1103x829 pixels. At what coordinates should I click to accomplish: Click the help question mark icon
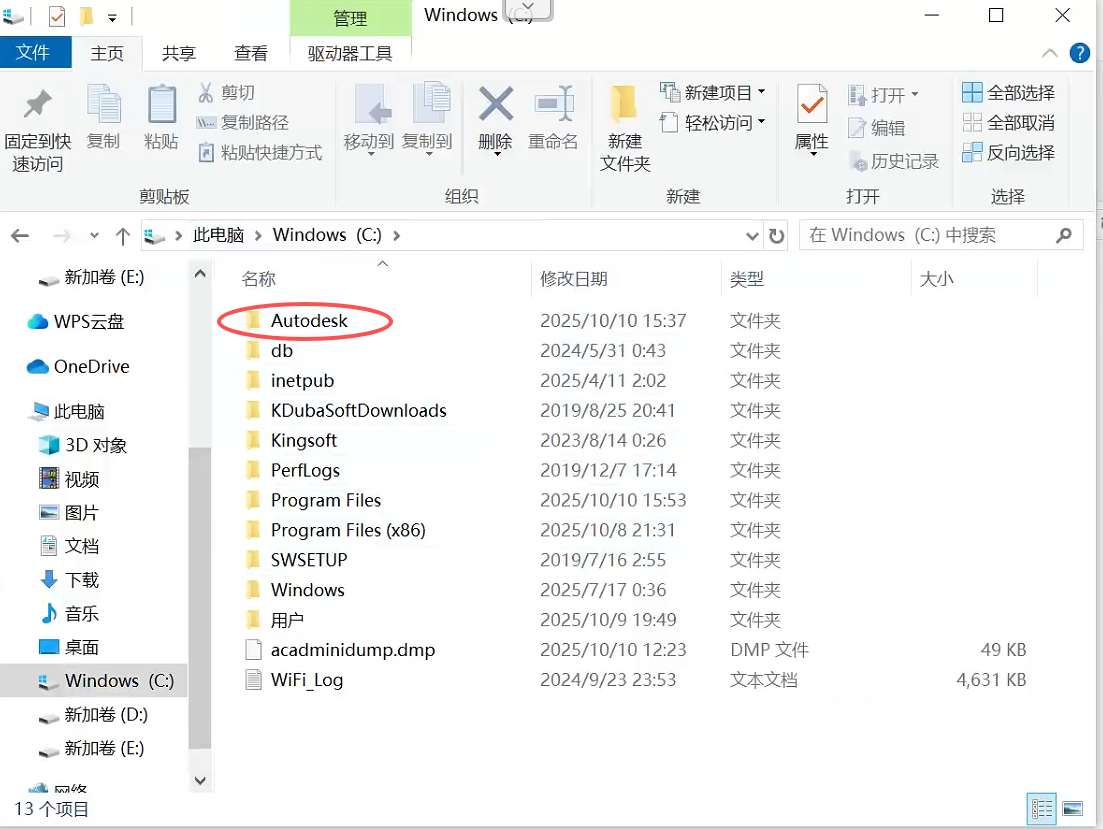(1080, 53)
